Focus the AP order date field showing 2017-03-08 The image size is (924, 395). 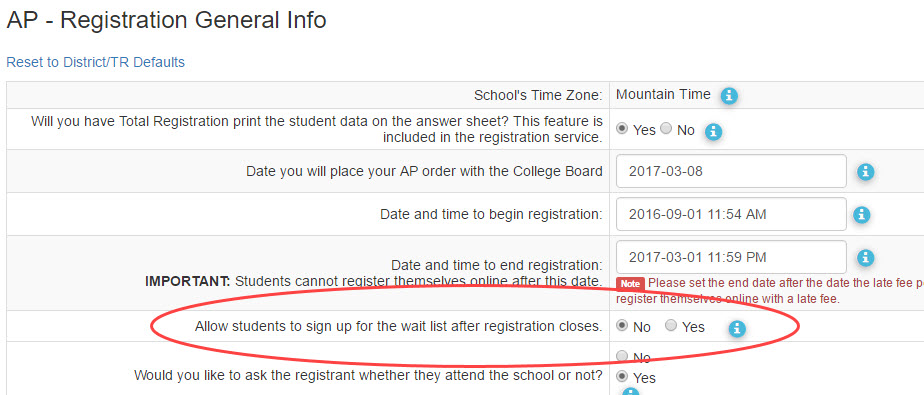(731, 172)
